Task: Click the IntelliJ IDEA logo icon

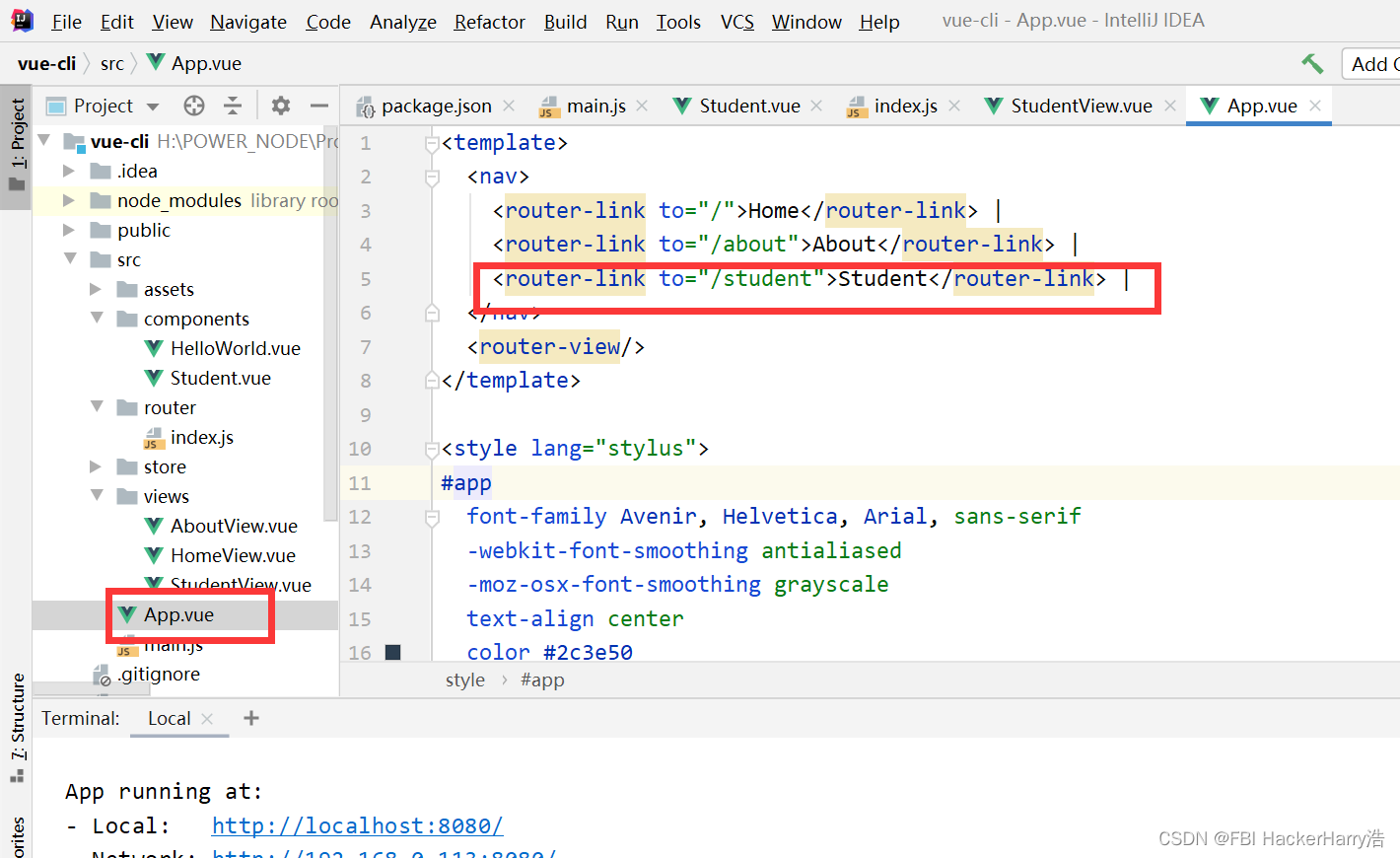Action: [x=21, y=20]
